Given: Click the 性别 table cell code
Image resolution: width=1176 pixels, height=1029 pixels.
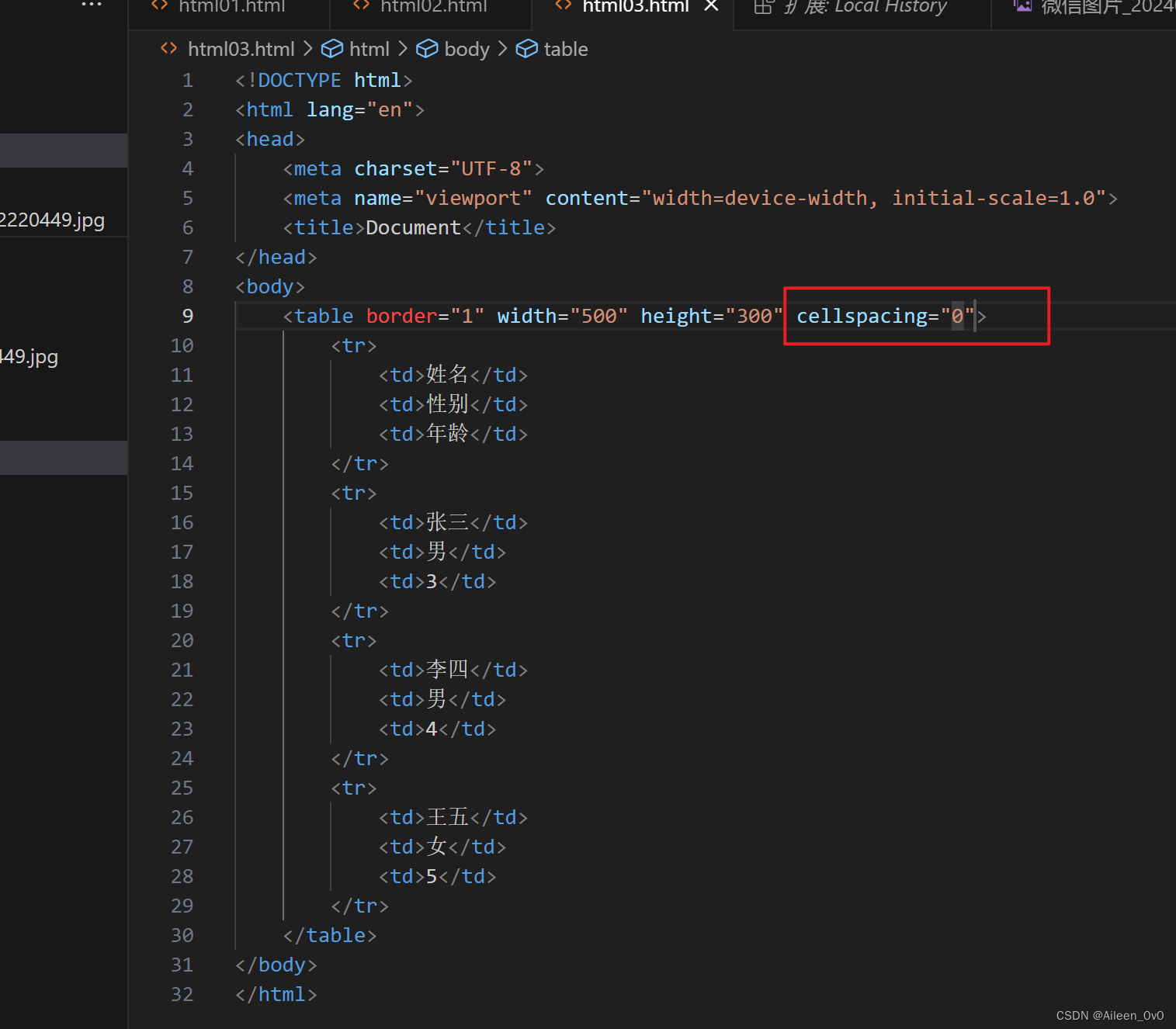Looking at the screenshot, I should pyautogui.click(x=453, y=404).
